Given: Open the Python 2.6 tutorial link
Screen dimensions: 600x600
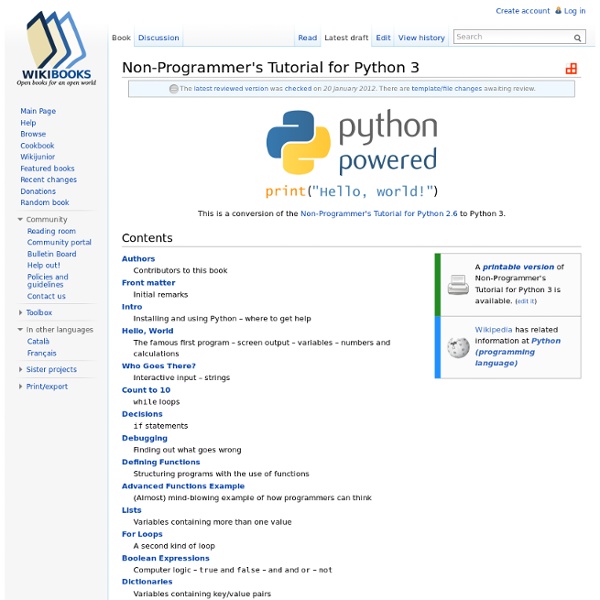Looking at the screenshot, I should (x=378, y=214).
